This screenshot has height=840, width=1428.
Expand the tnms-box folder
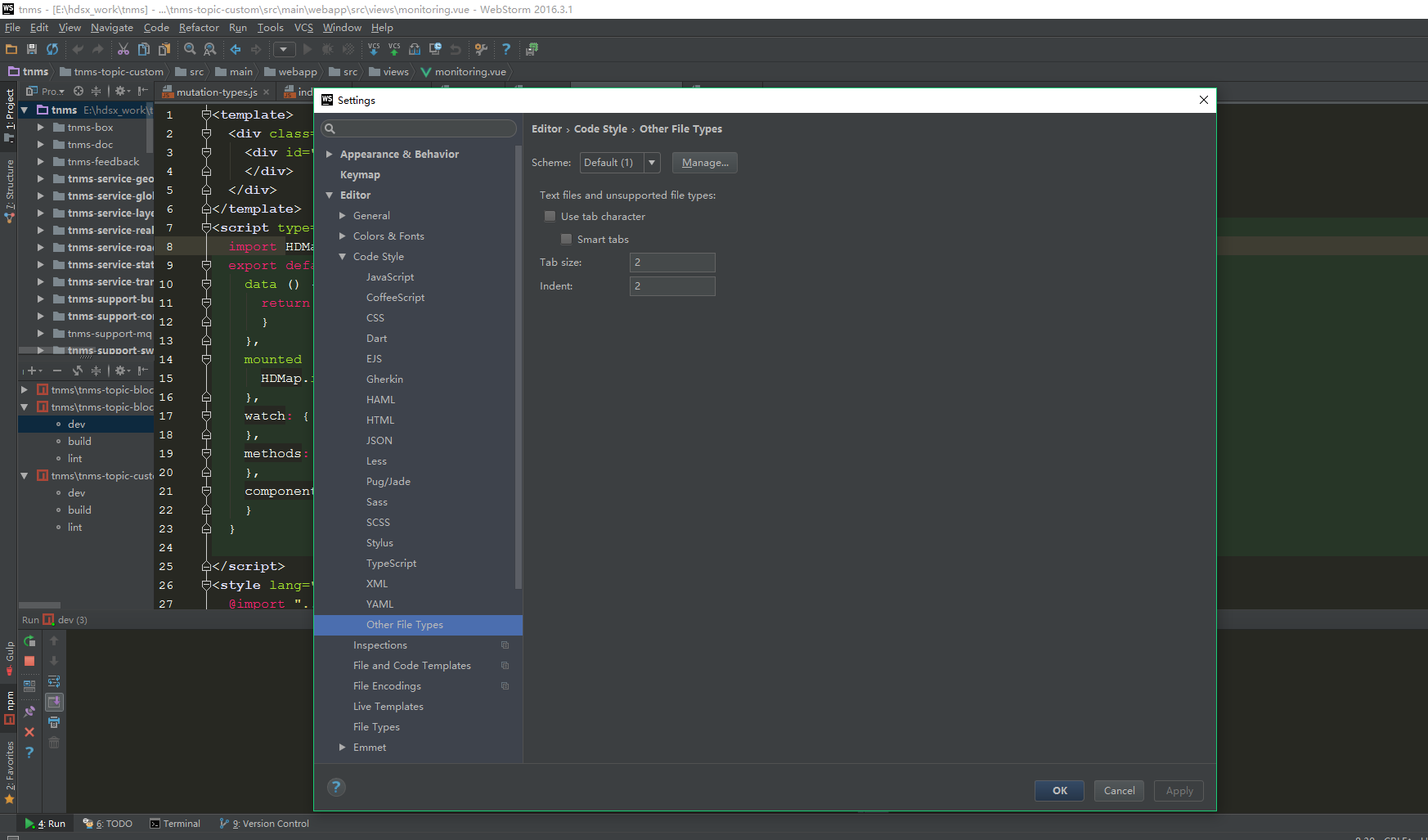[x=40, y=127]
